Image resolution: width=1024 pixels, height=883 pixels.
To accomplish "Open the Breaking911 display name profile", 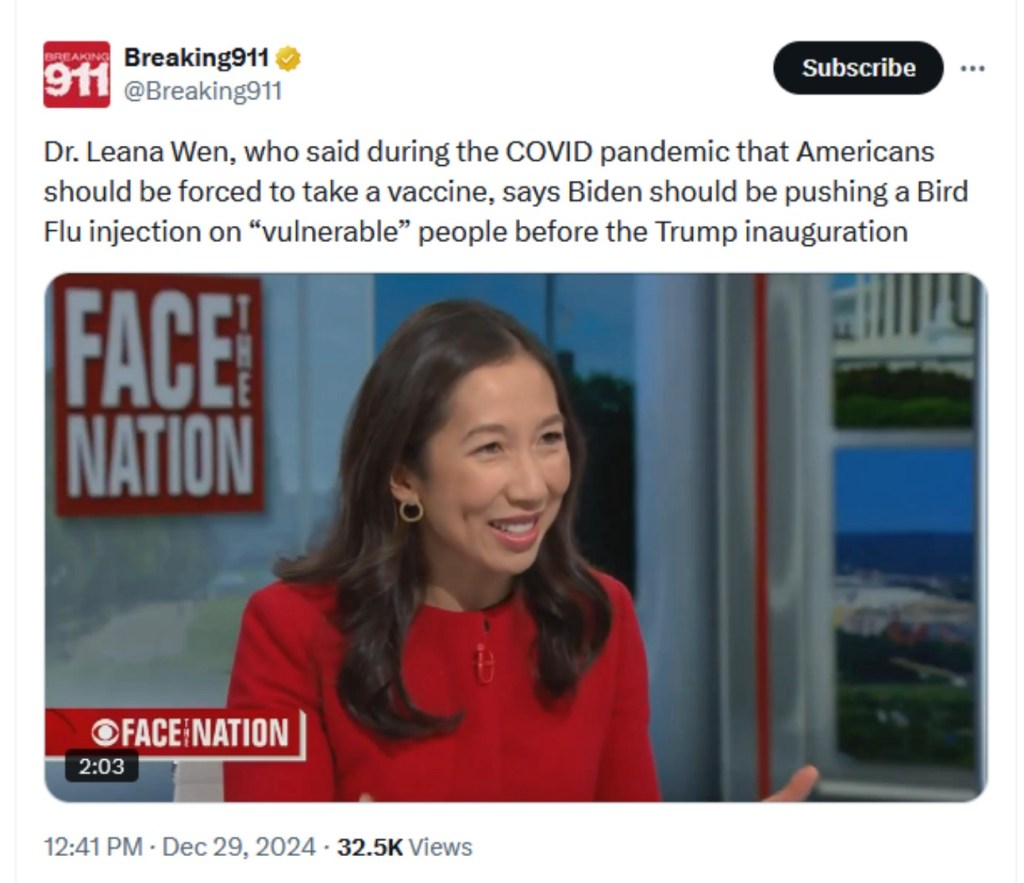I will coord(196,57).
